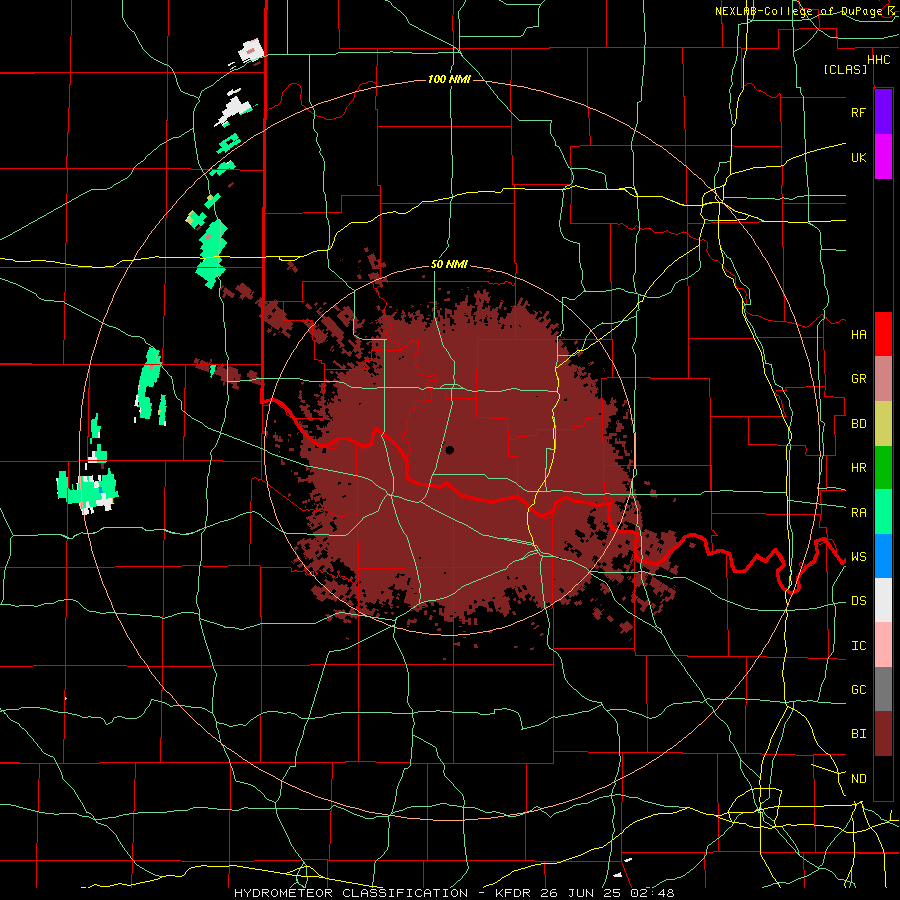Screen dimensions: 900x900
Task: Click the UK magenta legend swatch
Action: [883, 157]
